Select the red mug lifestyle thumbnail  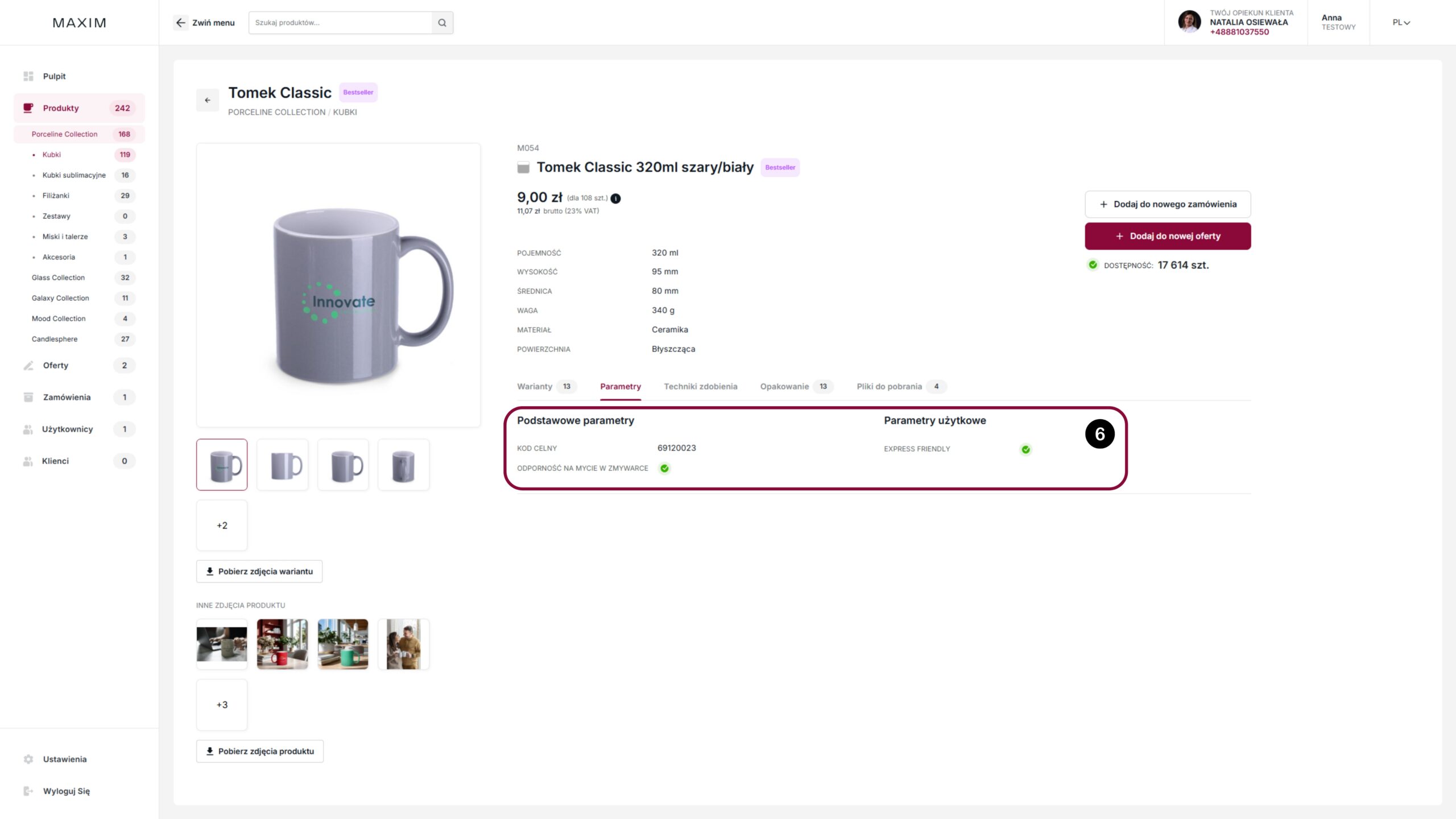pos(282,644)
